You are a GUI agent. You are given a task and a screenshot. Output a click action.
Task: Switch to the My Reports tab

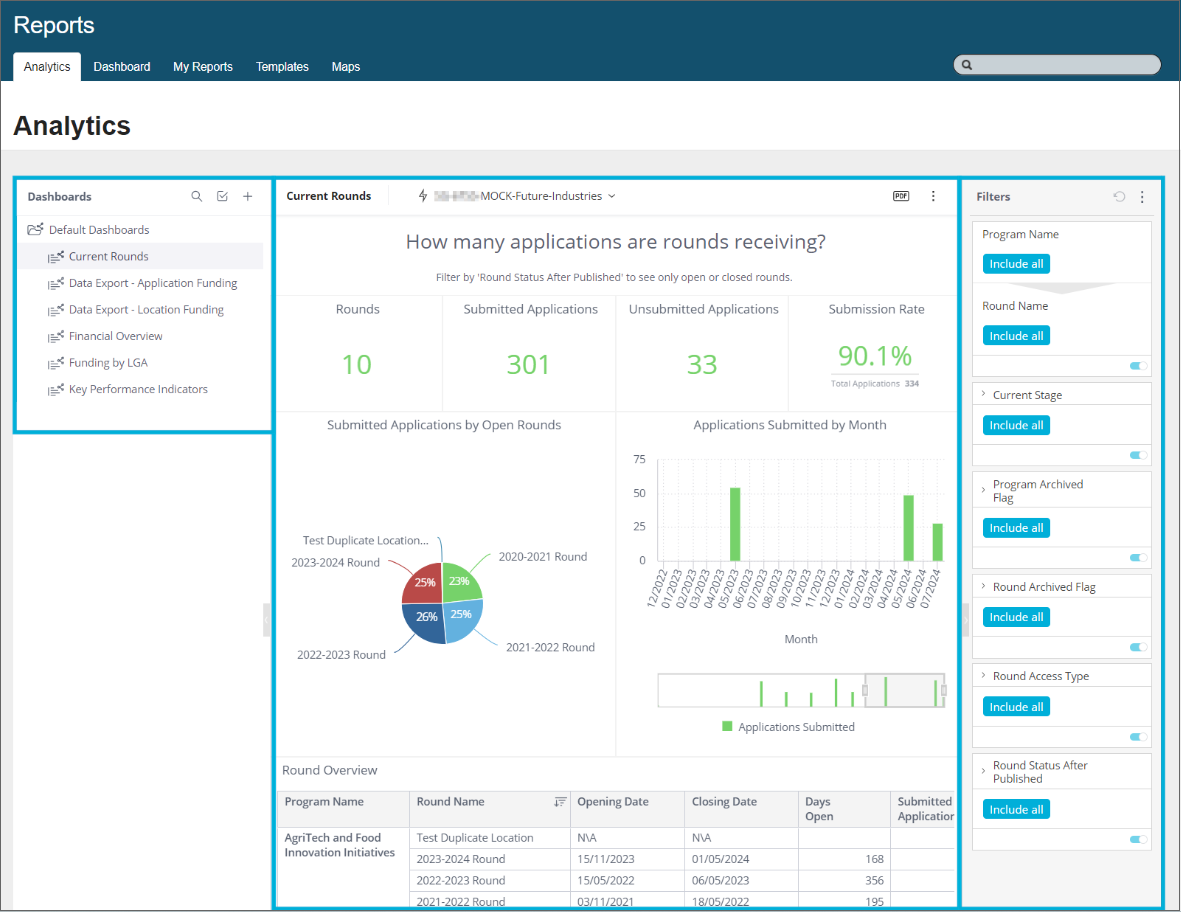[203, 67]
